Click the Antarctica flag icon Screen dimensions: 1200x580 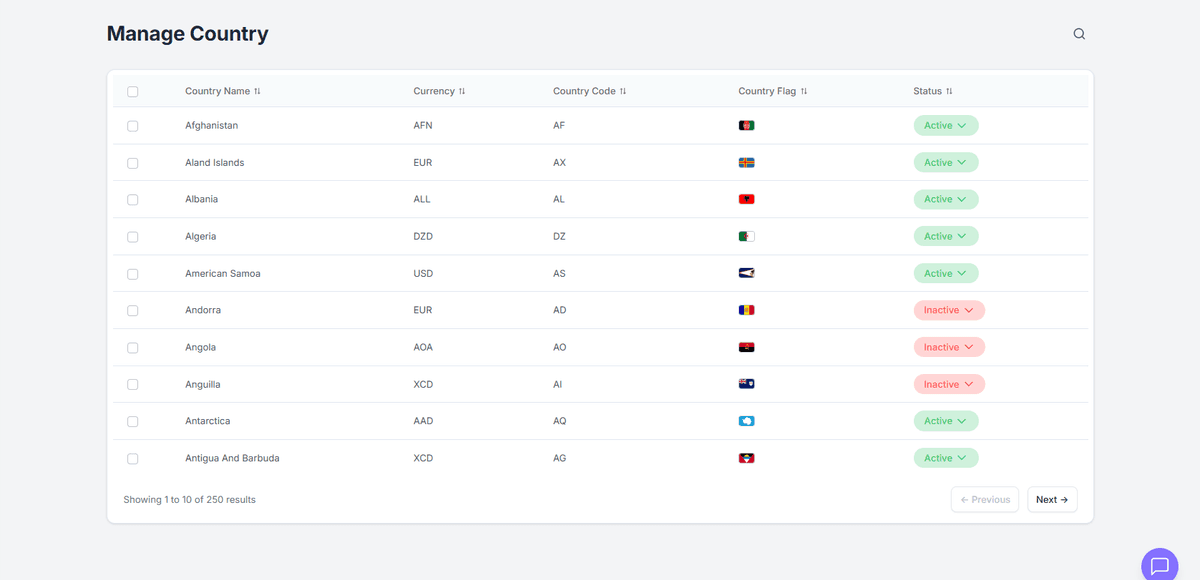click(x=746, y=420)
